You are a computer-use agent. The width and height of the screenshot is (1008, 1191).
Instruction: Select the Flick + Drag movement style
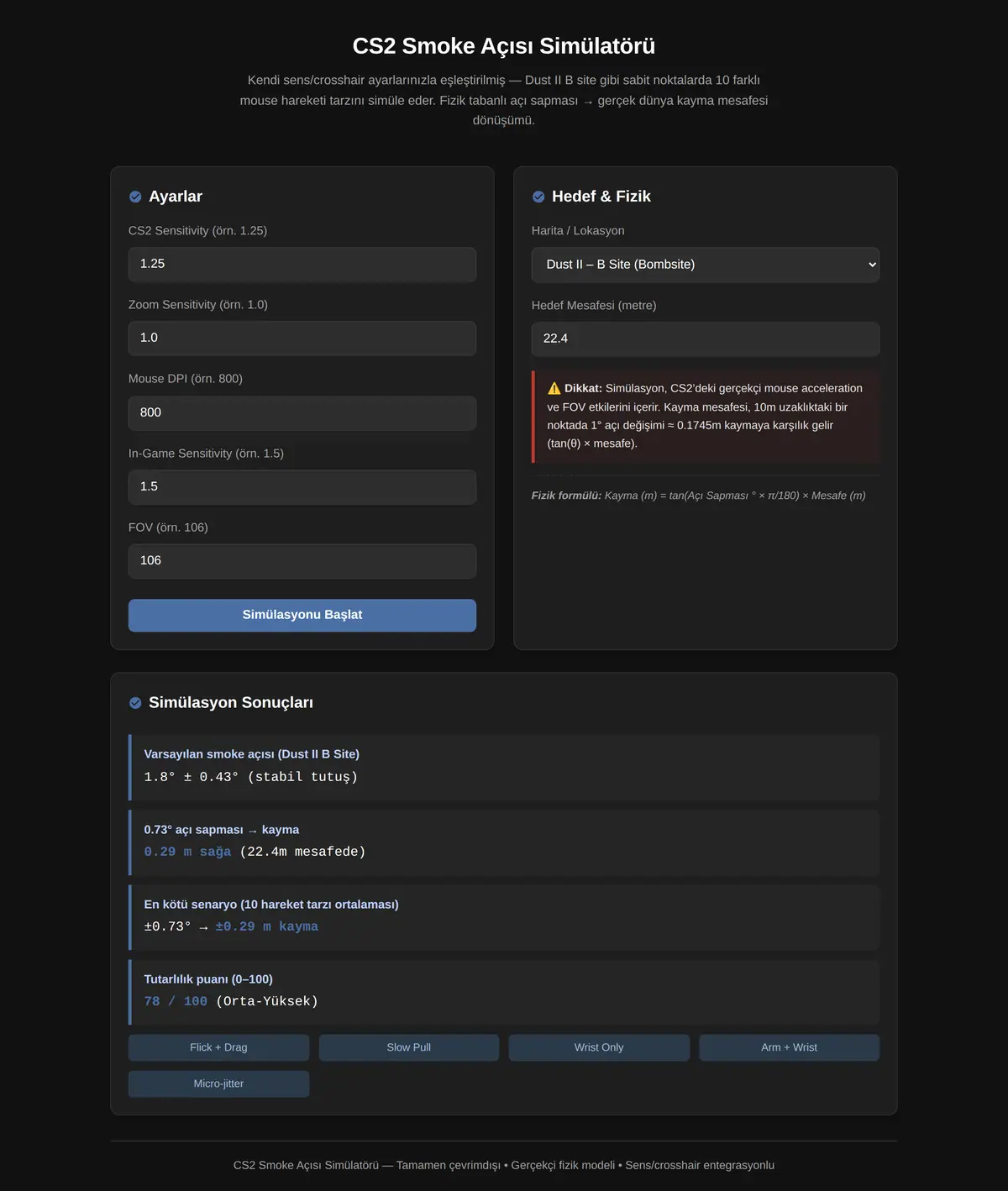[218, 1047]
